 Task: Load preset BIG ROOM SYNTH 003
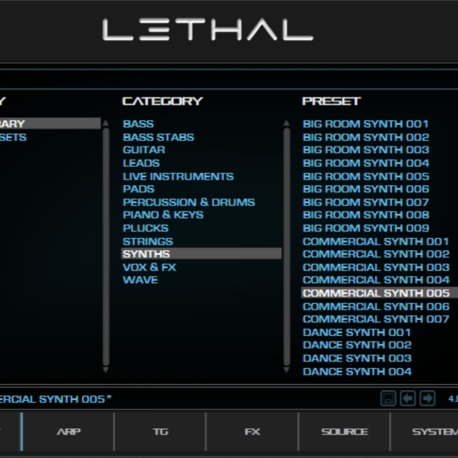click(x=366, y=150)
